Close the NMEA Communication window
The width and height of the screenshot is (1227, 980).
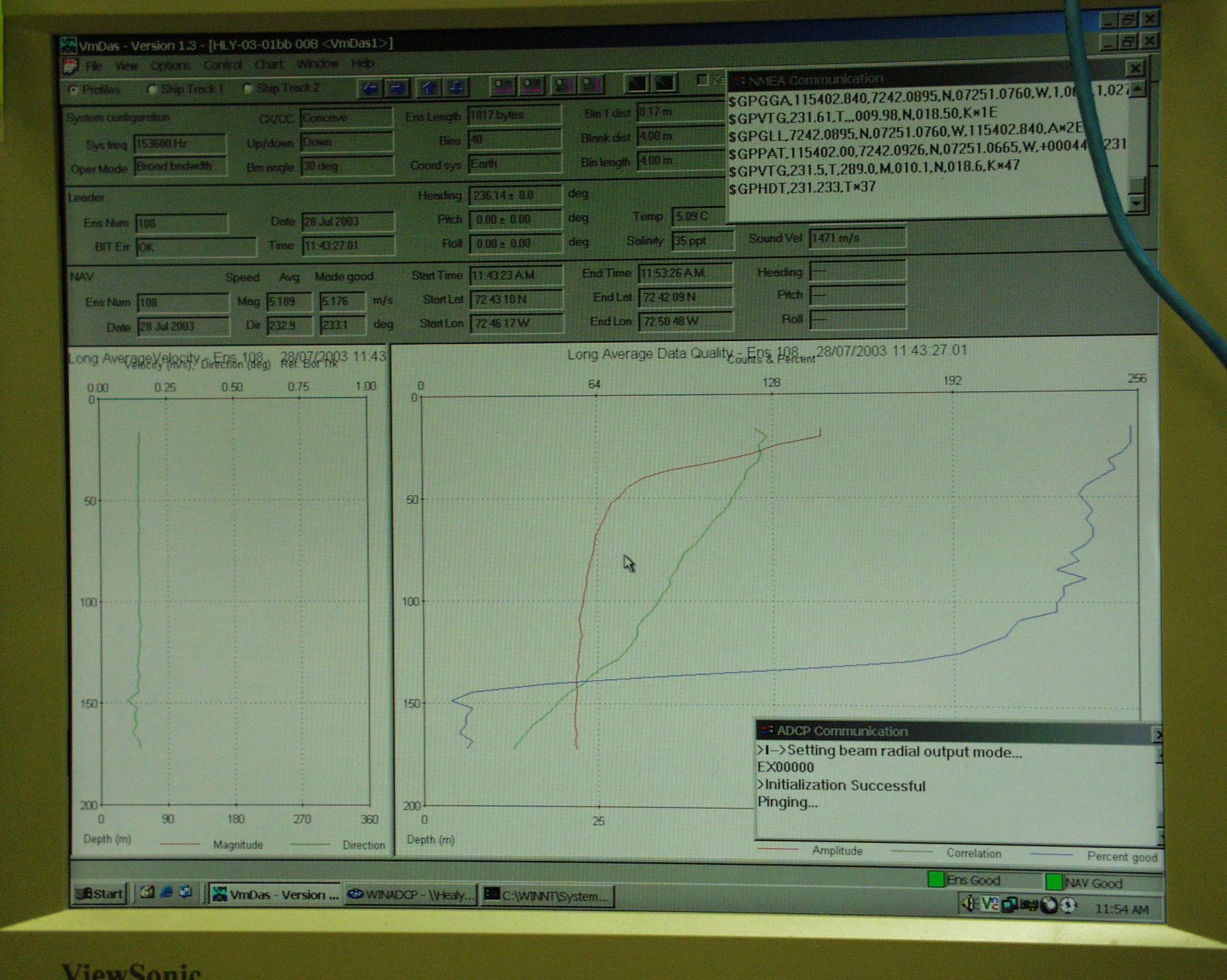1135,69
